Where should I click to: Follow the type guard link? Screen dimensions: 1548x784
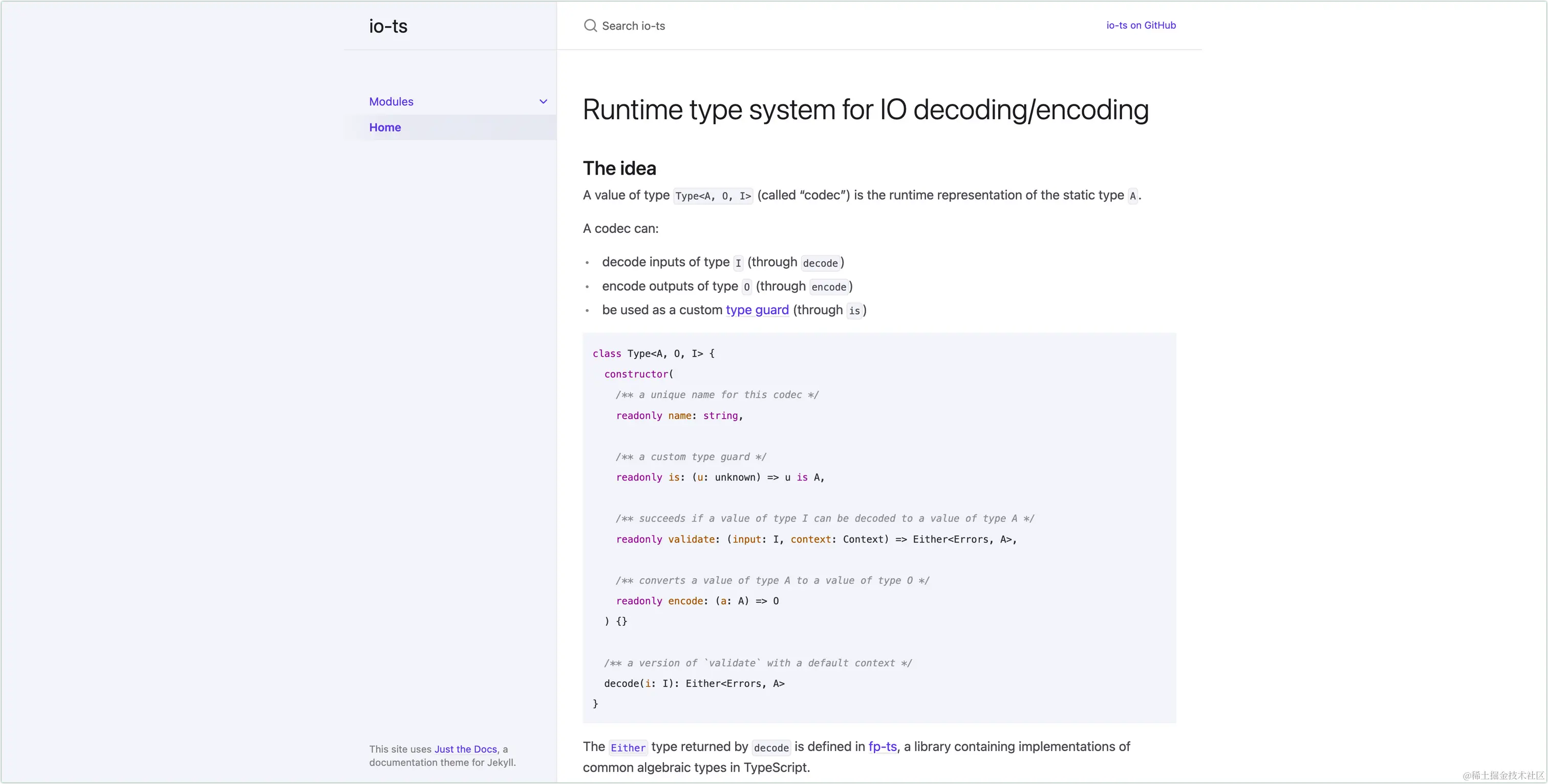[757, 310]
